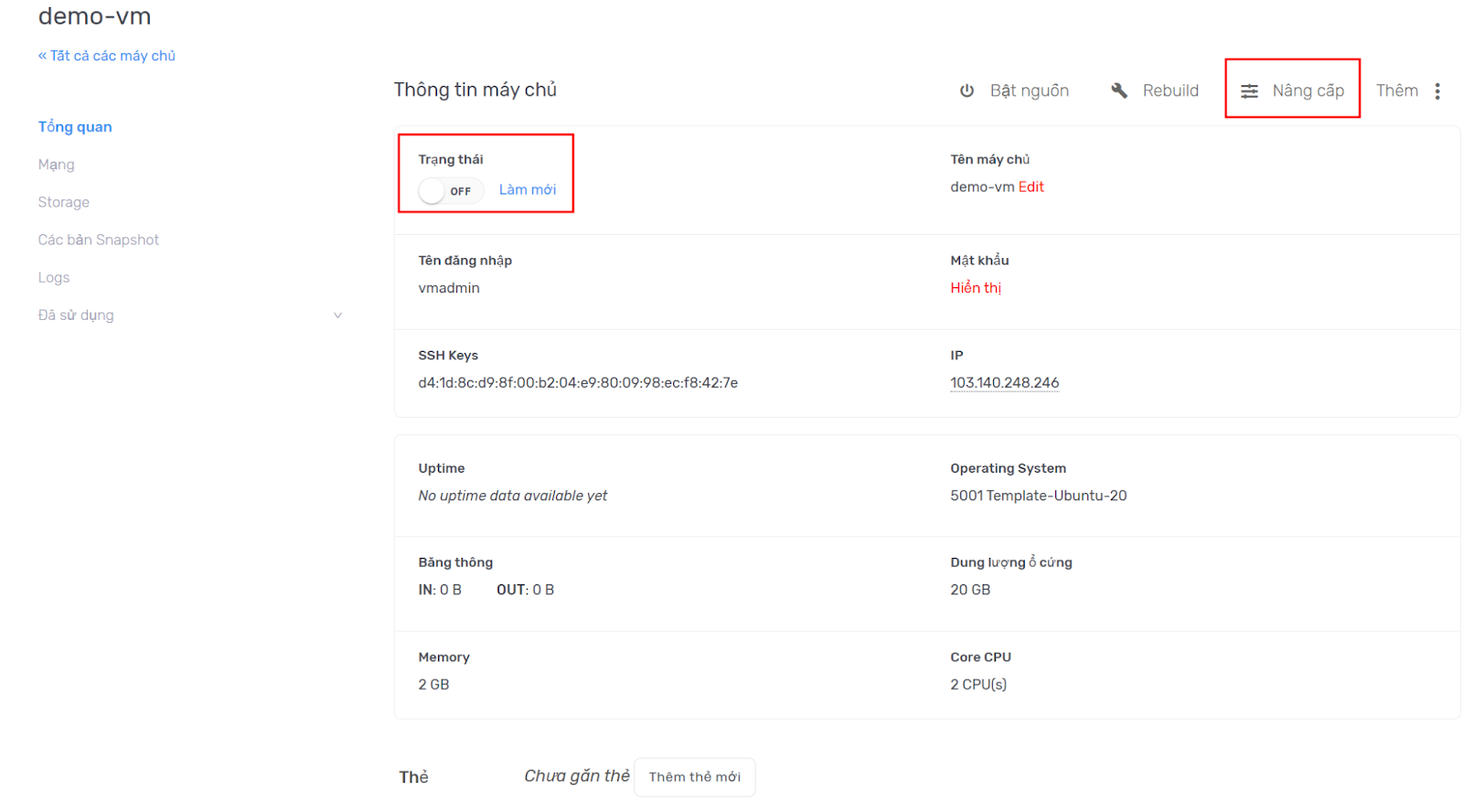The height and width of the screenshot is (812, 1463).
Task: Open Các bản Snapshot section
Action: click(99, 240)
